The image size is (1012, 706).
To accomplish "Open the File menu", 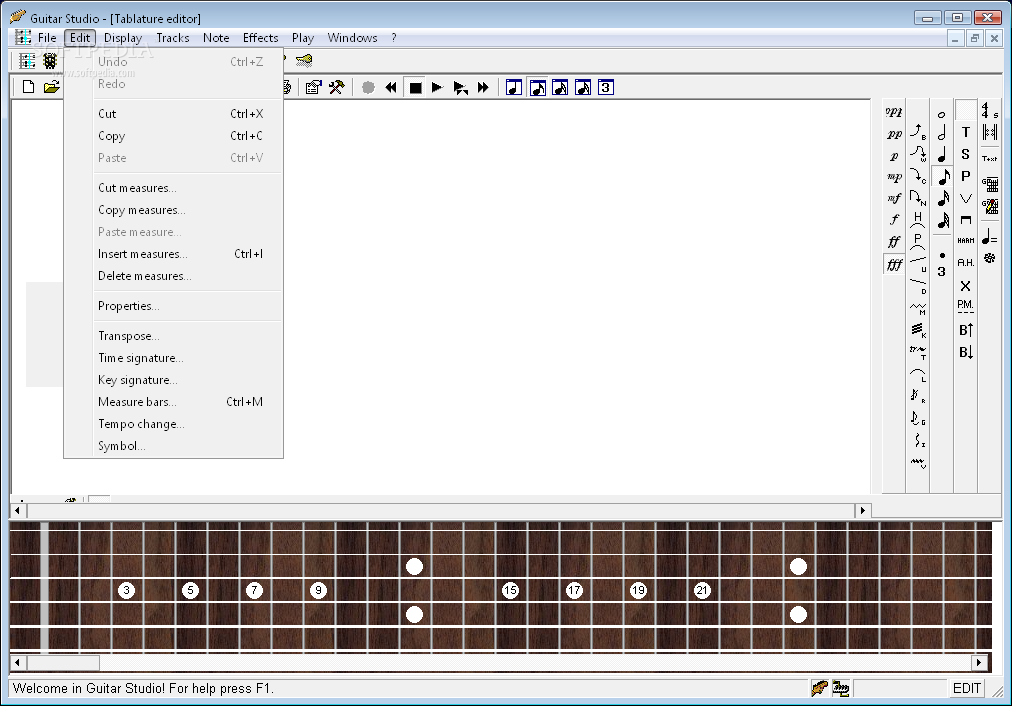I will coord(47,38).
